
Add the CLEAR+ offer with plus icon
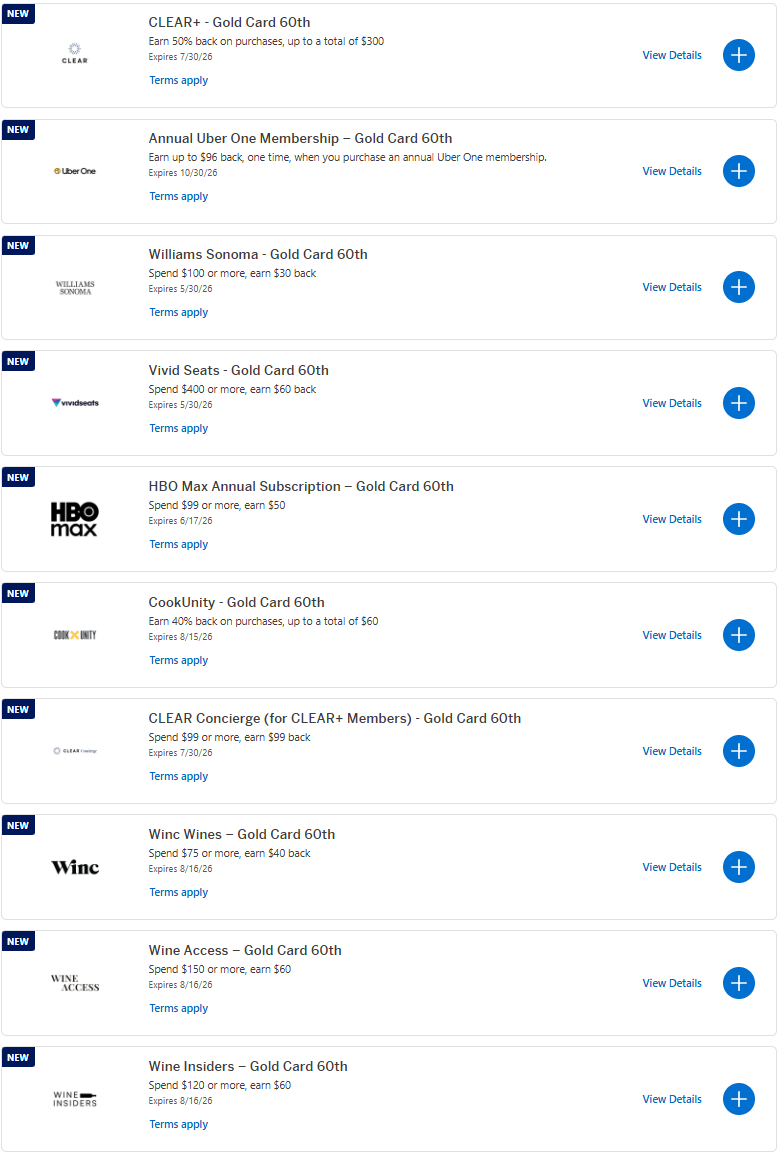coord(738,55)
